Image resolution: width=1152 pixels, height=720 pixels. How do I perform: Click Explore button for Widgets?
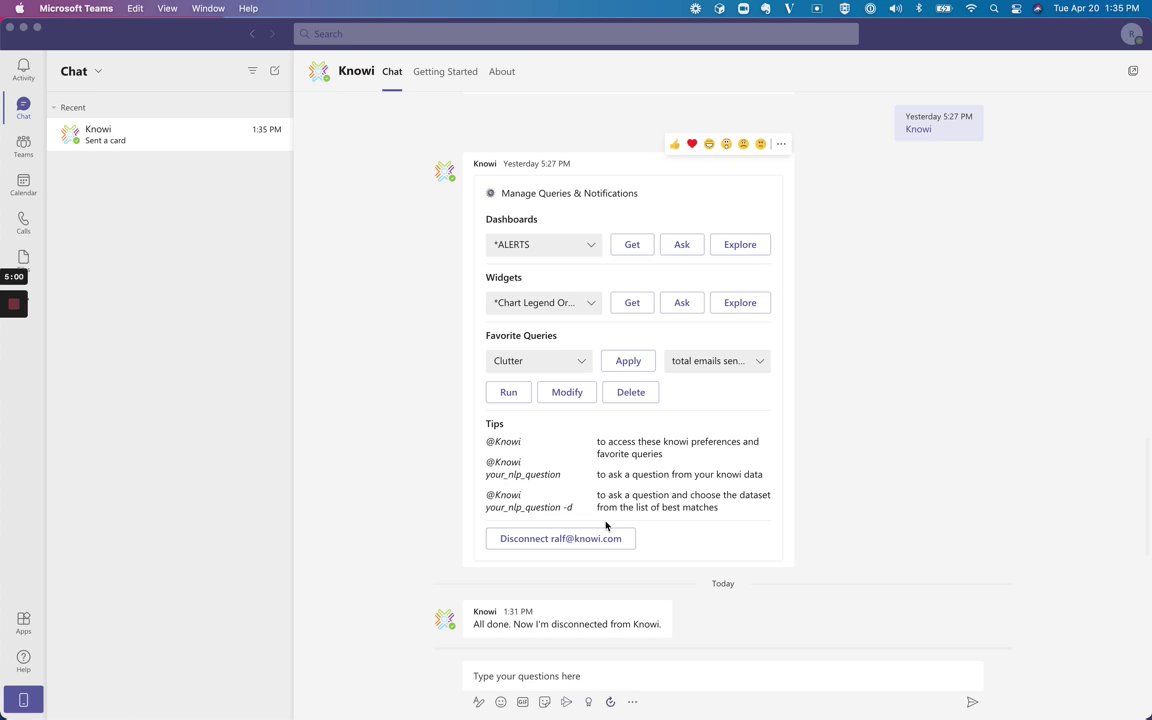pos(740,303)
